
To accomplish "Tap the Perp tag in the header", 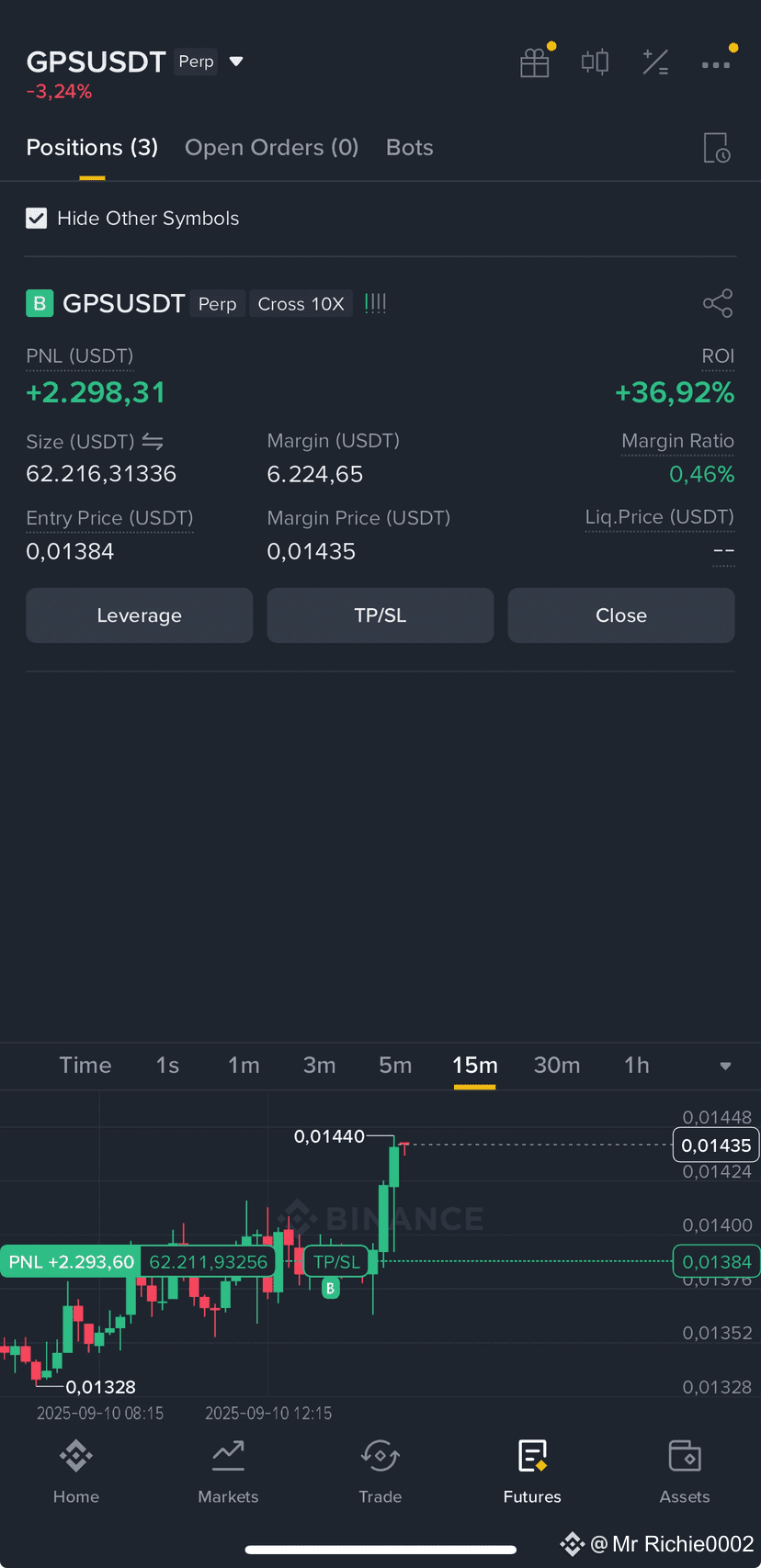I will (x=196, y=62).
